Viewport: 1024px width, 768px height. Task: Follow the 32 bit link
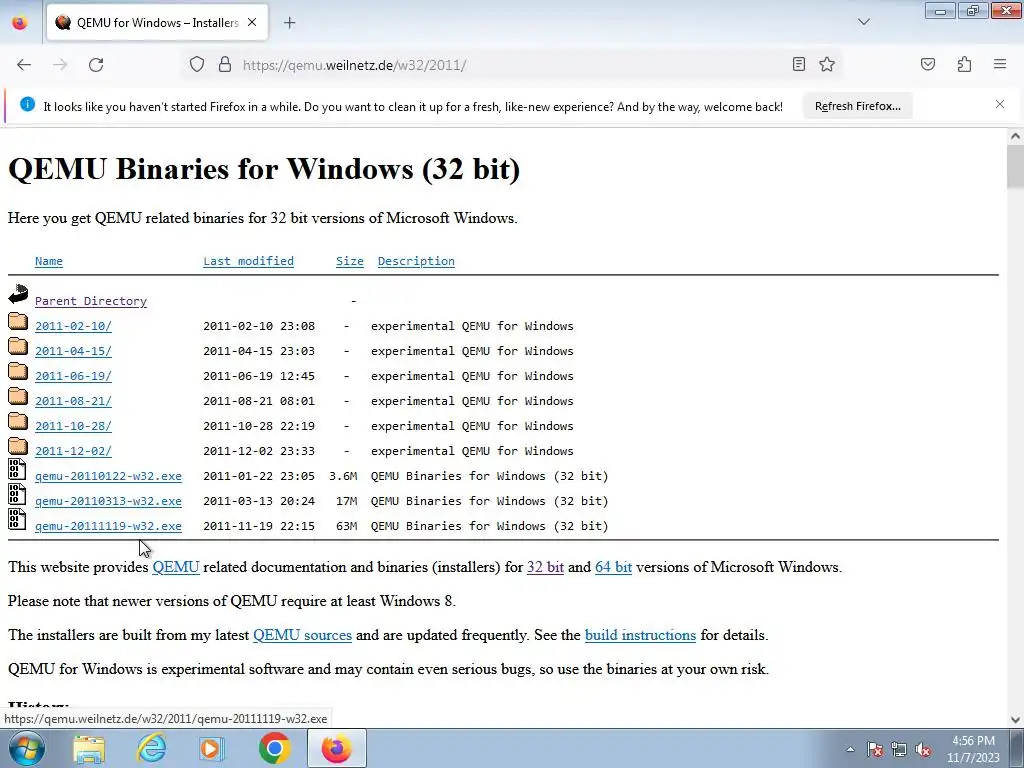(x=545, y=567)
